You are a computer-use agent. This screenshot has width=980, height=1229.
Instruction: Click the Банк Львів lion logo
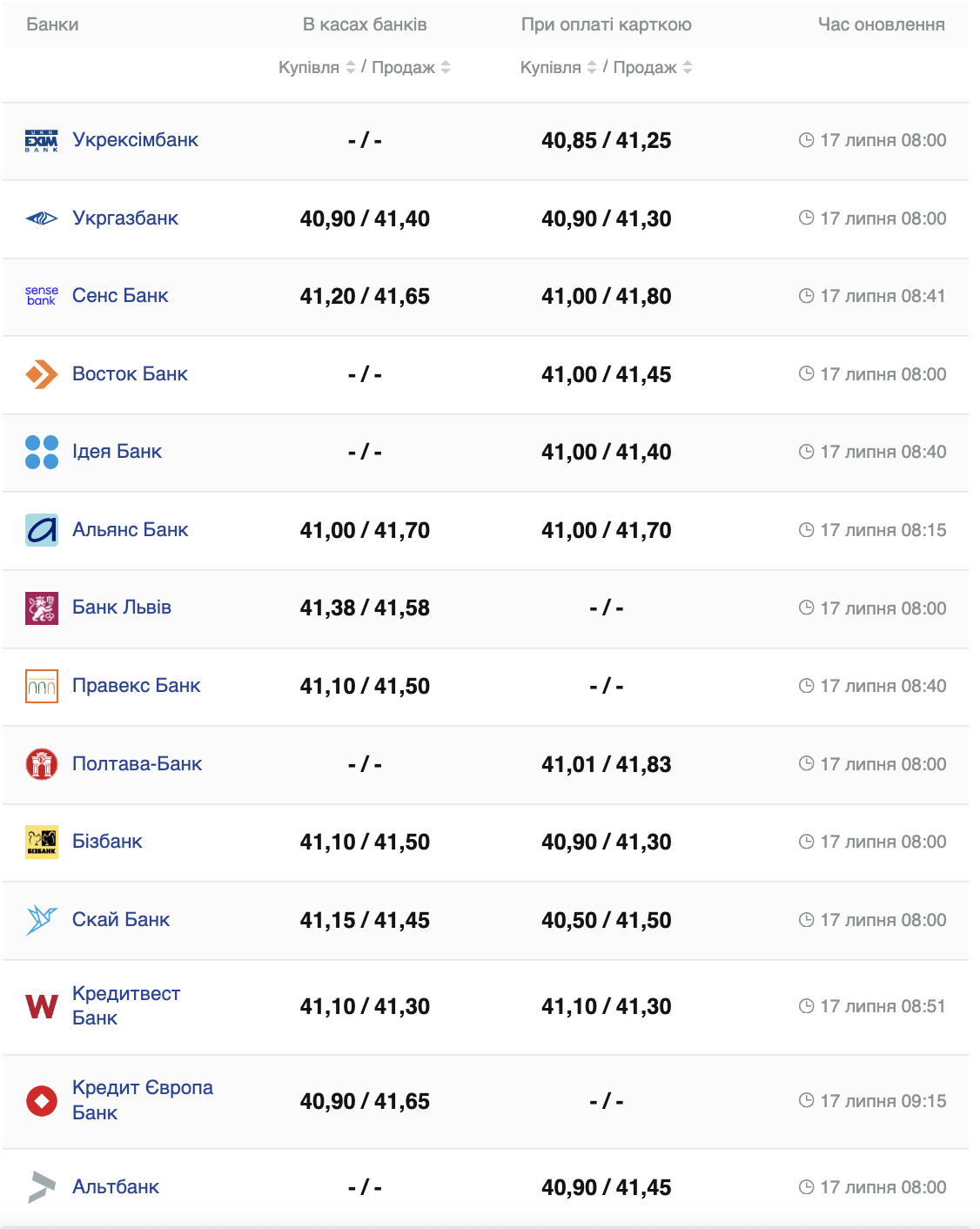(42, 608)
